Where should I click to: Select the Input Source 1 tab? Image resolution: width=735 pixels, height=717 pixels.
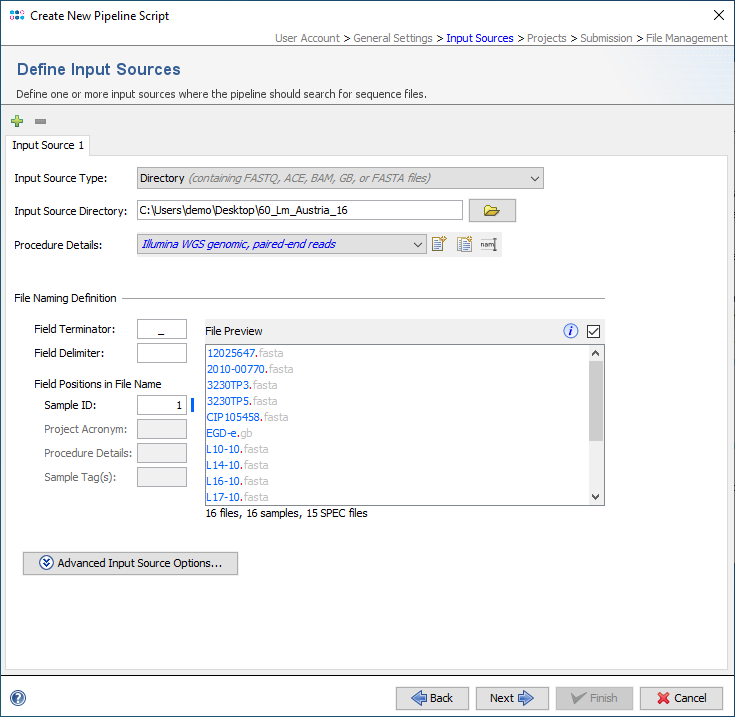coord(48,145)
